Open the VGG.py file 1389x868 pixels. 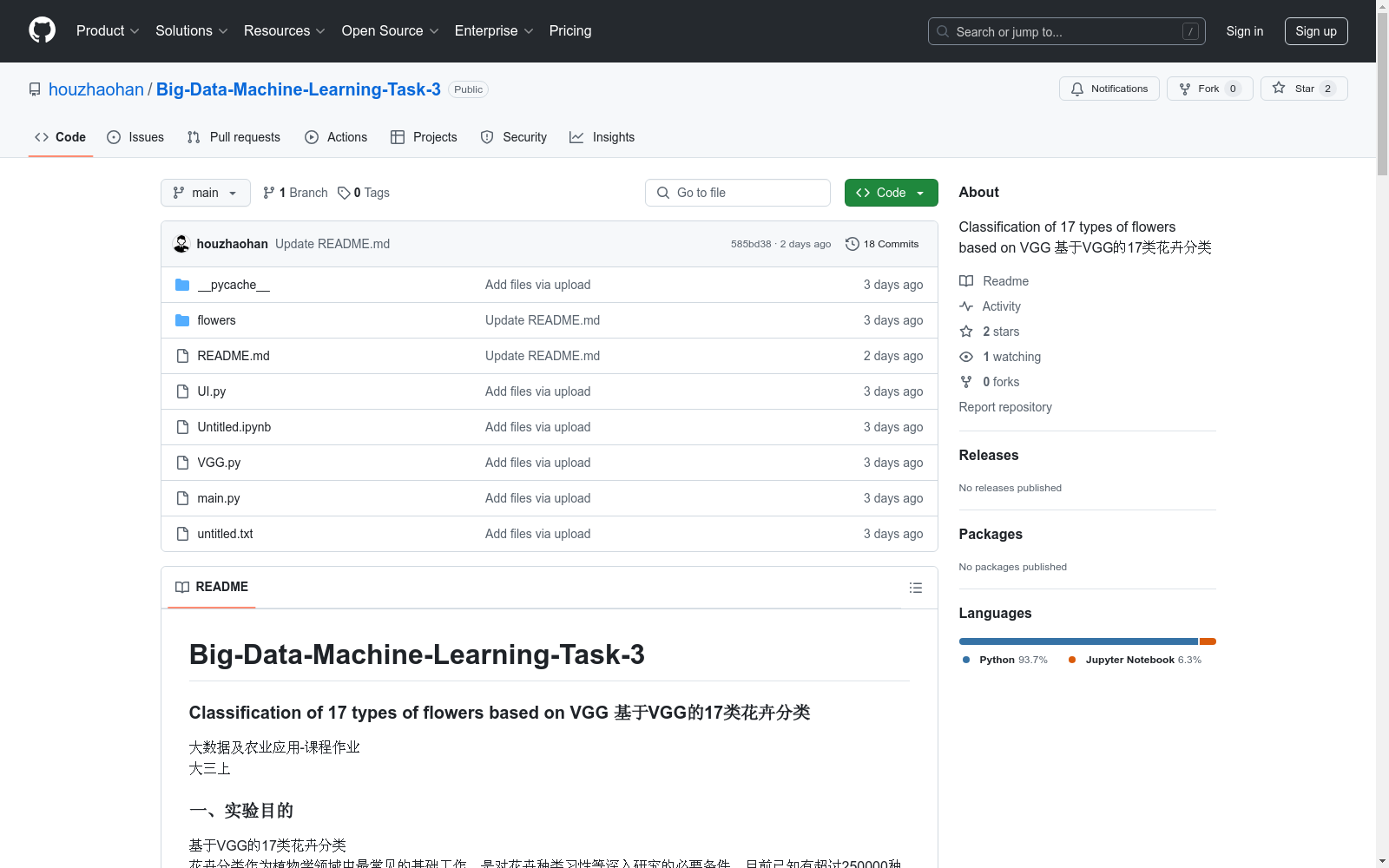pyautogui.click(x=219, y=463)
